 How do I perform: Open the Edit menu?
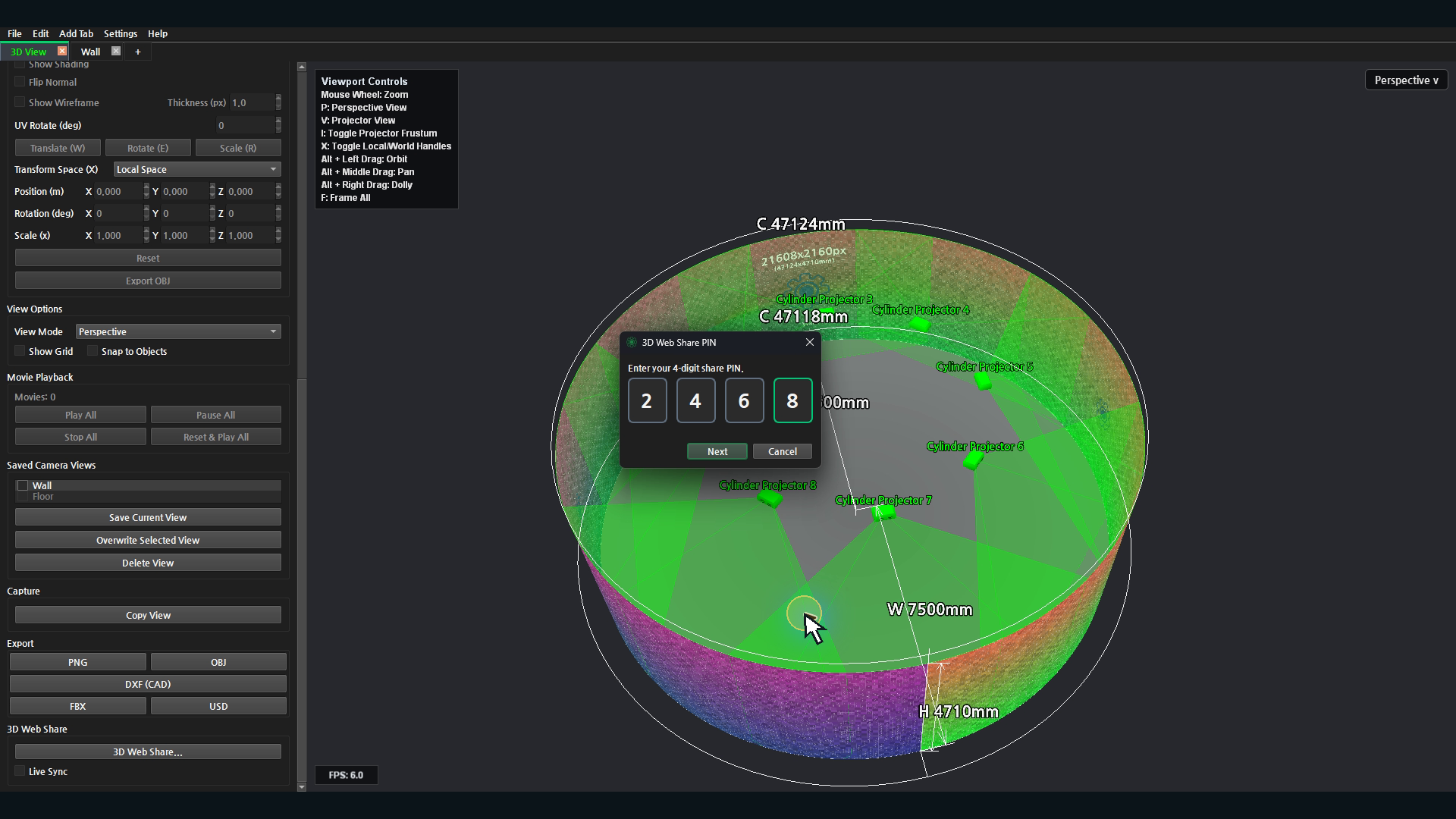(x=40, y=33)
